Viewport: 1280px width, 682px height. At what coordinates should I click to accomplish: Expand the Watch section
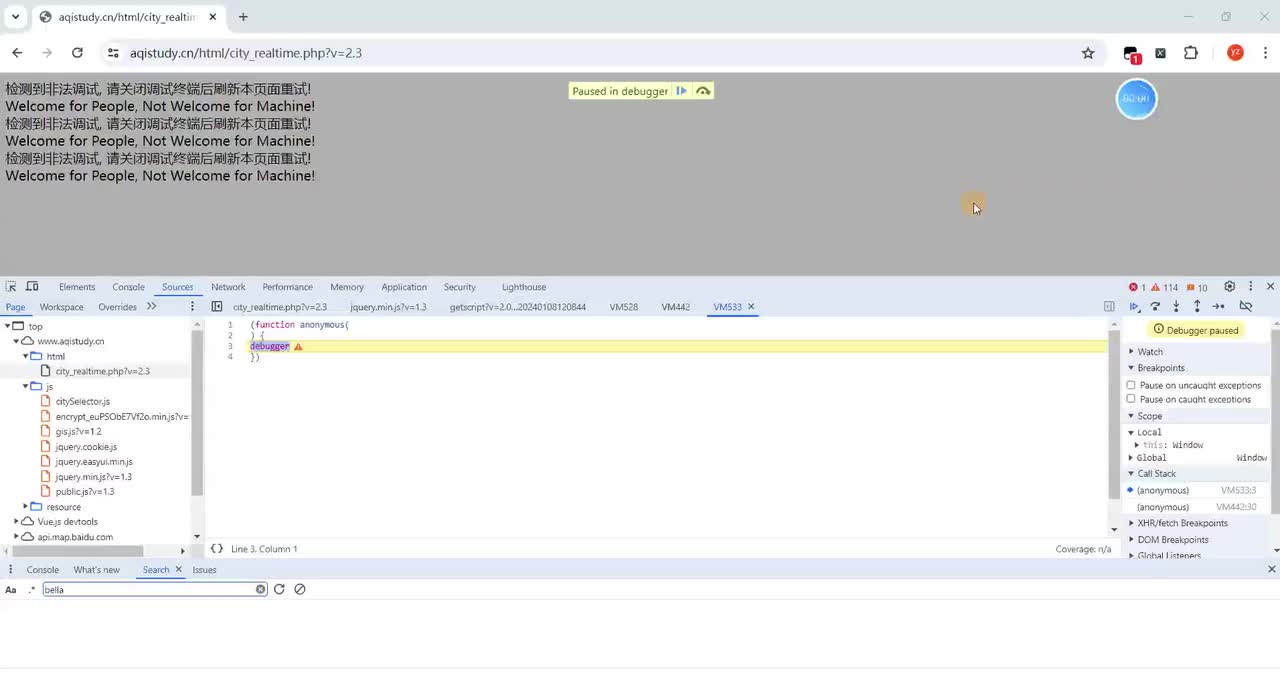click(1131, 352)
